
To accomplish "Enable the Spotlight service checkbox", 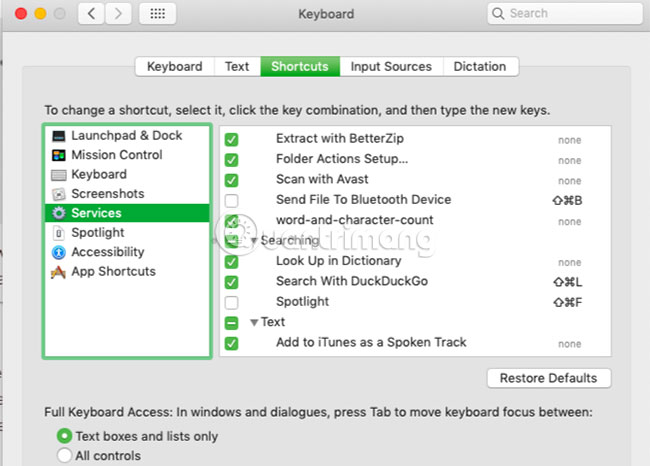I will [232, 302].
